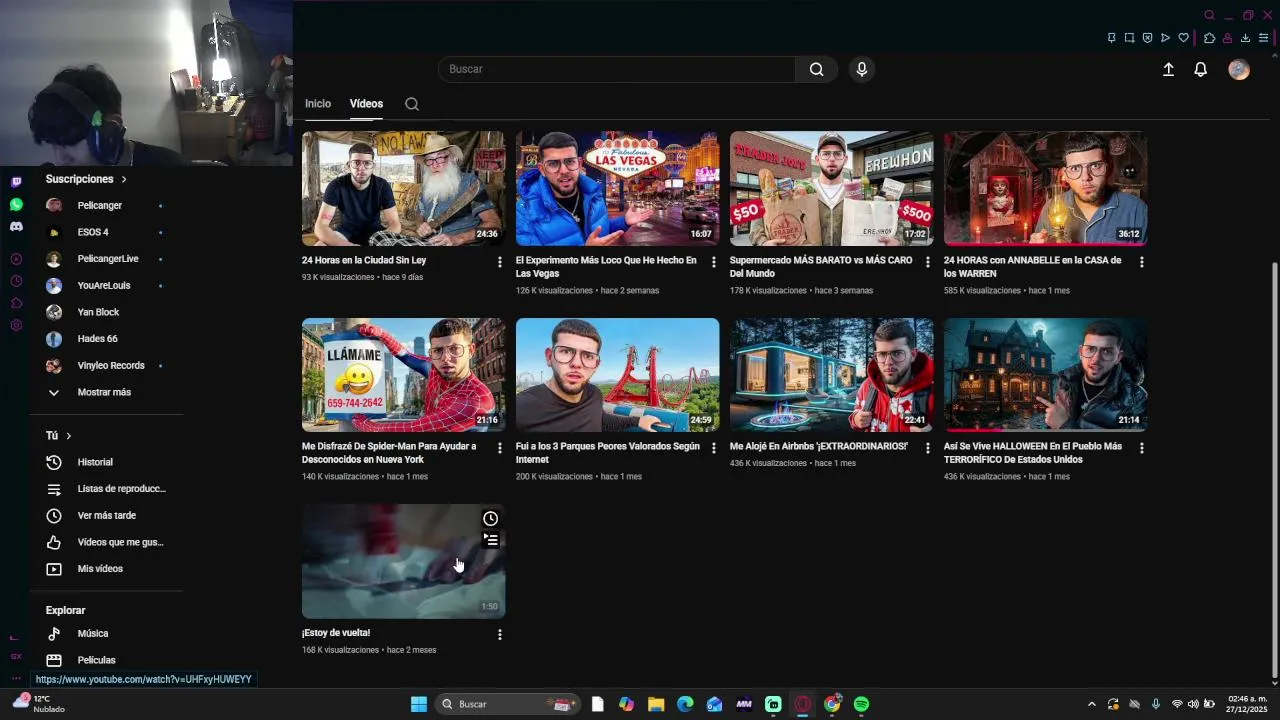Click the upload arrow icon
1280x720 pixels.
(x=1168, y=69)
